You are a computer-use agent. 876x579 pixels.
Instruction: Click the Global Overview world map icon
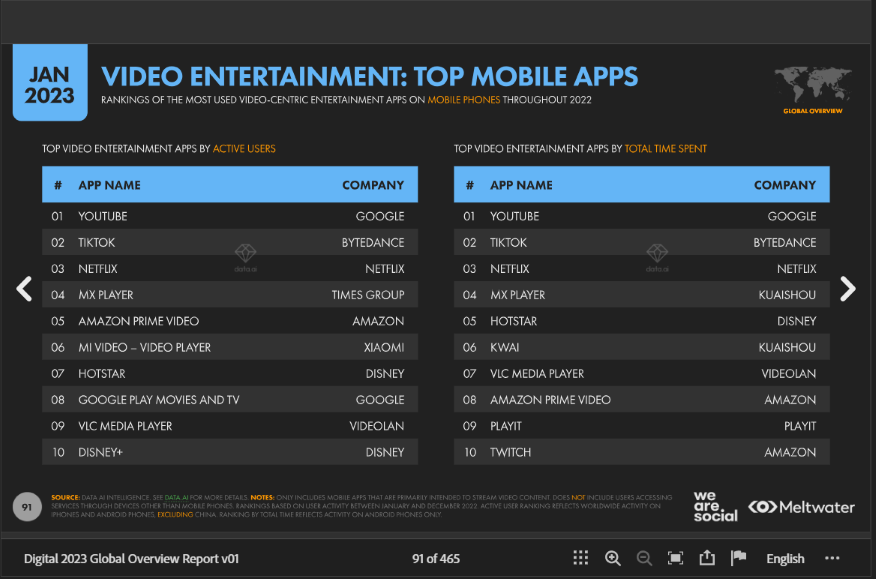click(813, 89)
